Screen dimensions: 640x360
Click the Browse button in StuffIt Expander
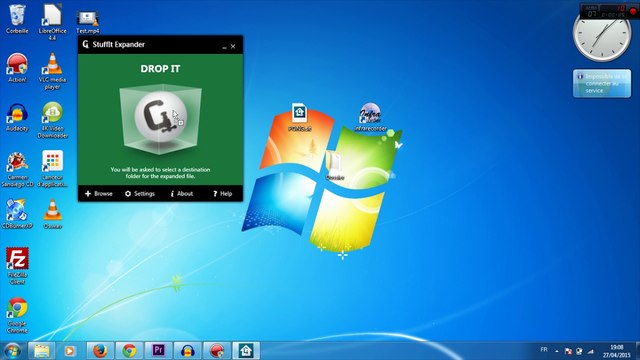(98, 193)
